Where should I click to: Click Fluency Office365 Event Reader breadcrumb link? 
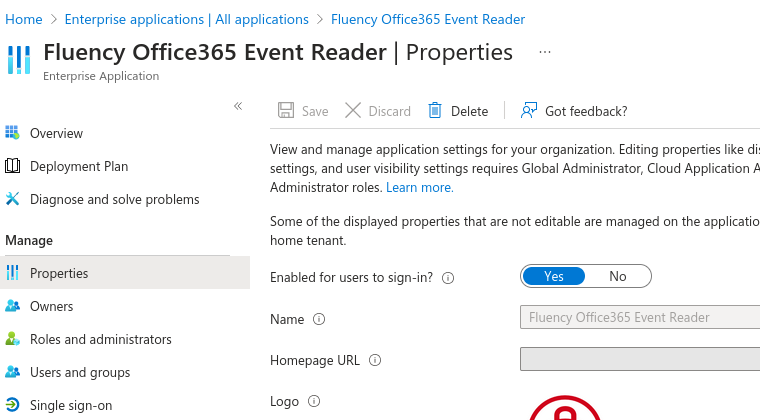click(428, 19)
